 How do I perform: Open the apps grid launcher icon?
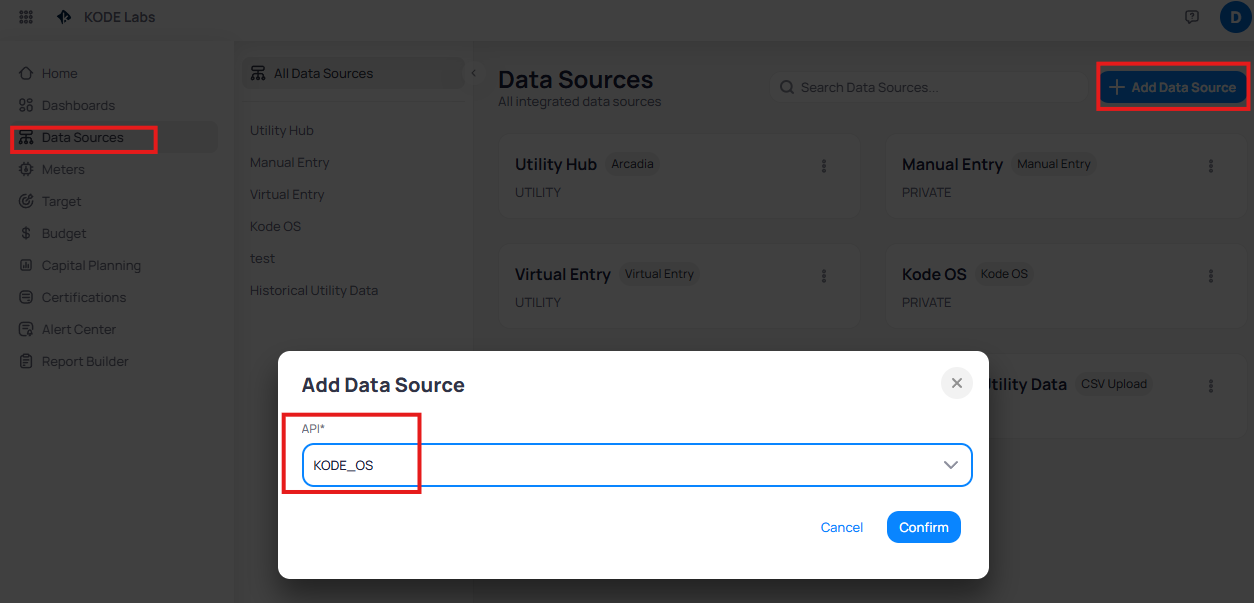click(26, 17)
